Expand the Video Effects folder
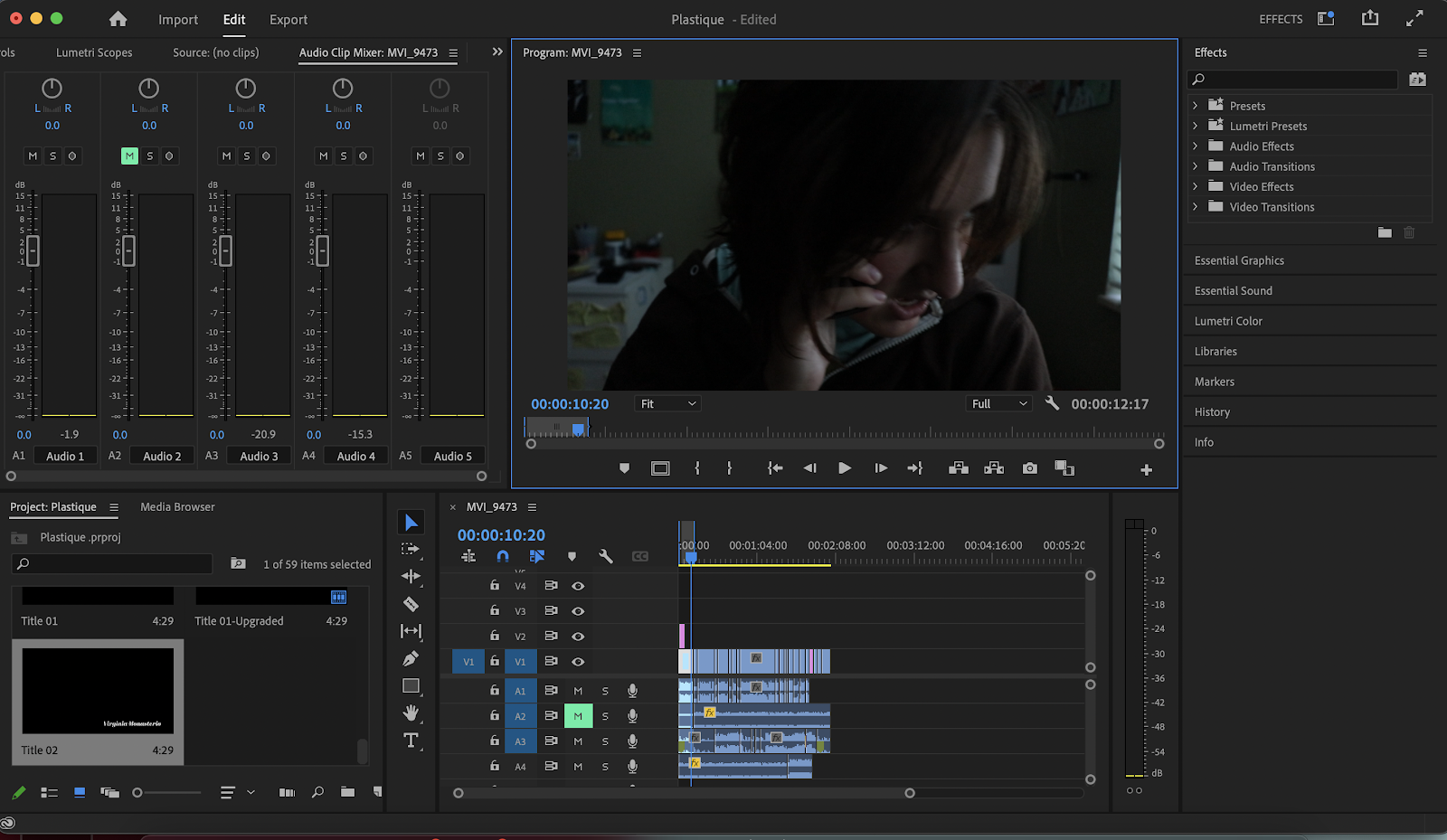The width and height of the screenshot is (1447, 840). click(1196, 186)
